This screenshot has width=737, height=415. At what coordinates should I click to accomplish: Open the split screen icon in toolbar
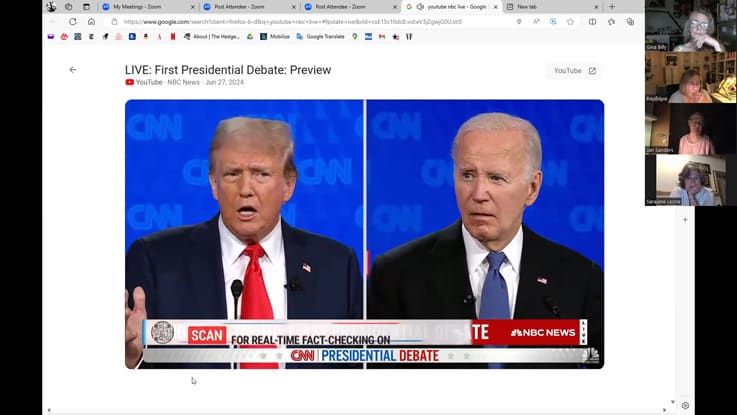pos(592,22)
